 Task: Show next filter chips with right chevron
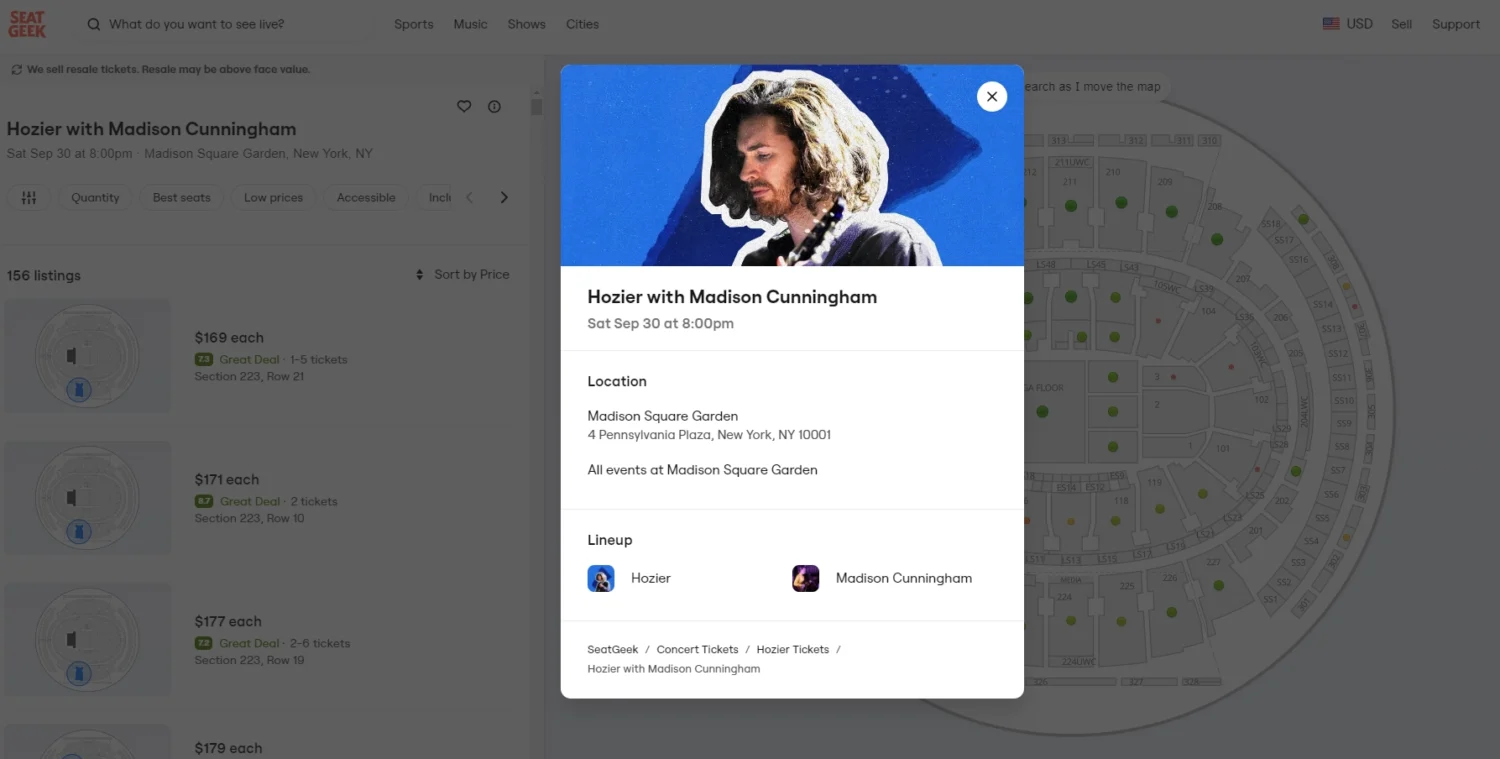pyautogui.click(x=504, y=197)
